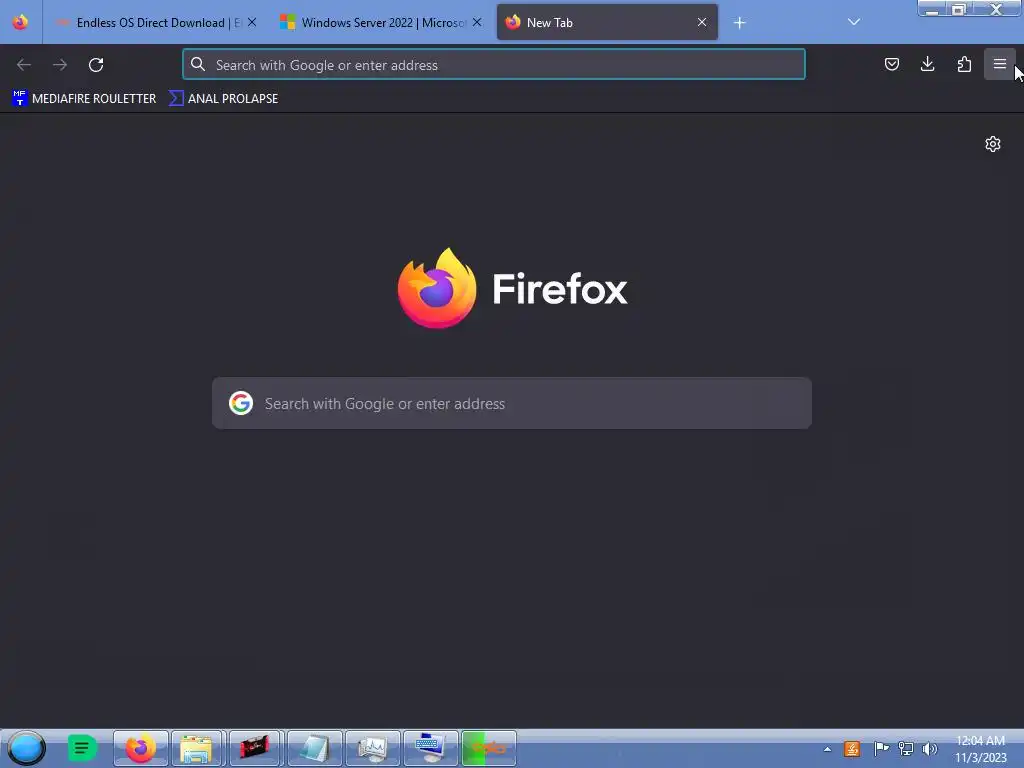Click the Save to Pocket icon
The width and height of the screenshot is (1024, 768).
click(891, 64)
